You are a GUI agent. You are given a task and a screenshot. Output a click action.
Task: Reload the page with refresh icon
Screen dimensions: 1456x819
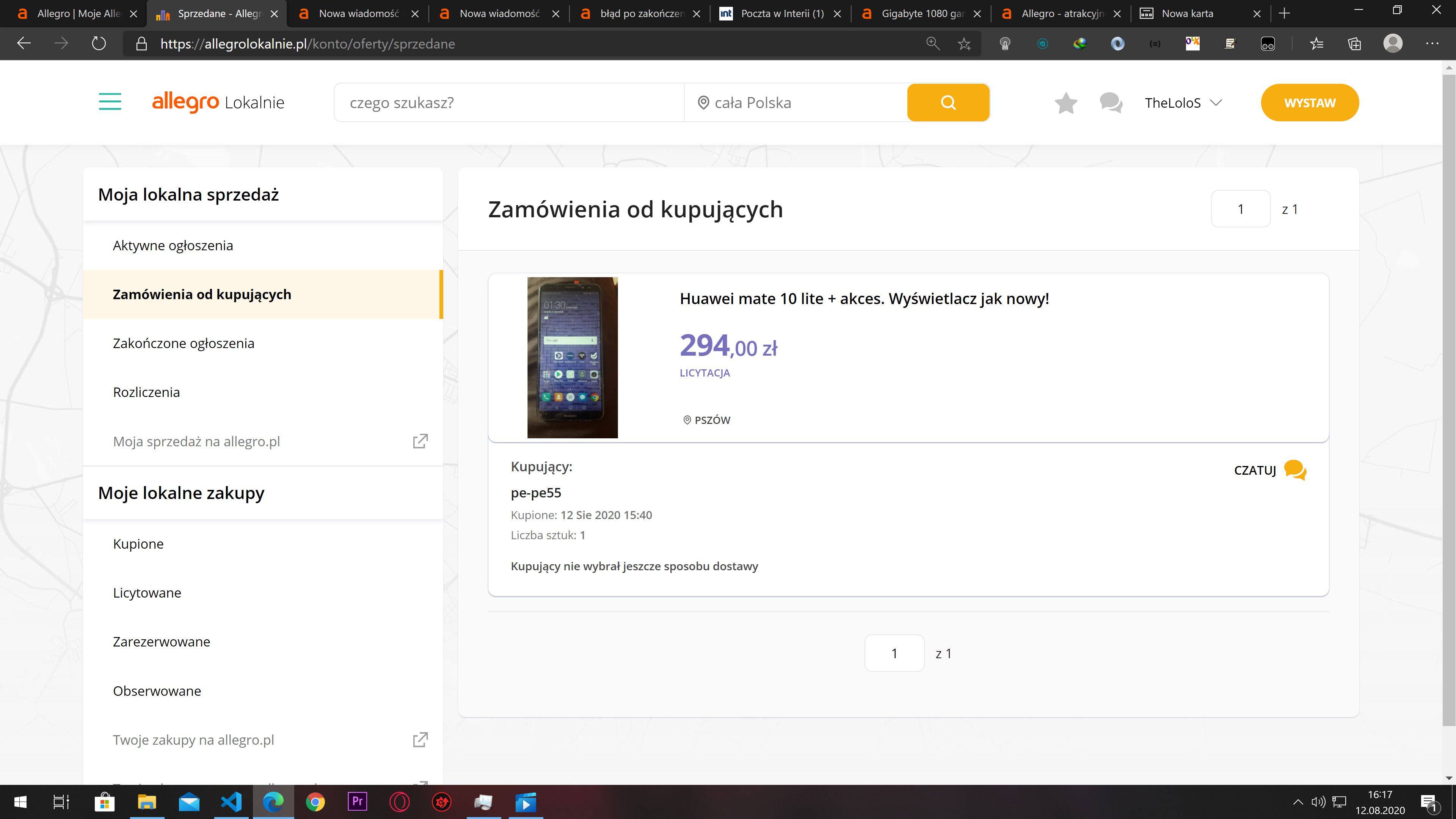point(99,44)
